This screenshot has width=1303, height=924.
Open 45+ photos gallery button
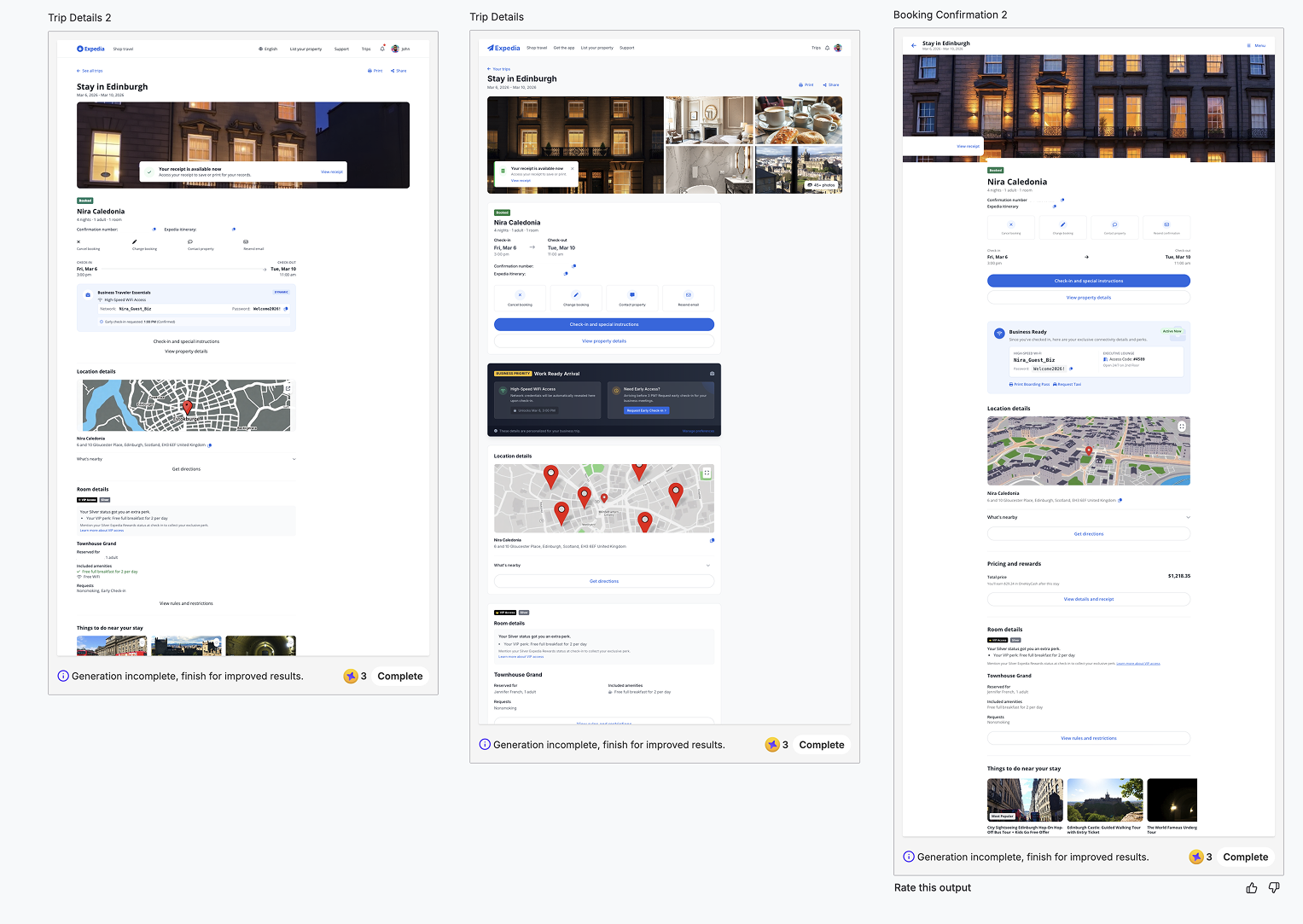point(822,185)
